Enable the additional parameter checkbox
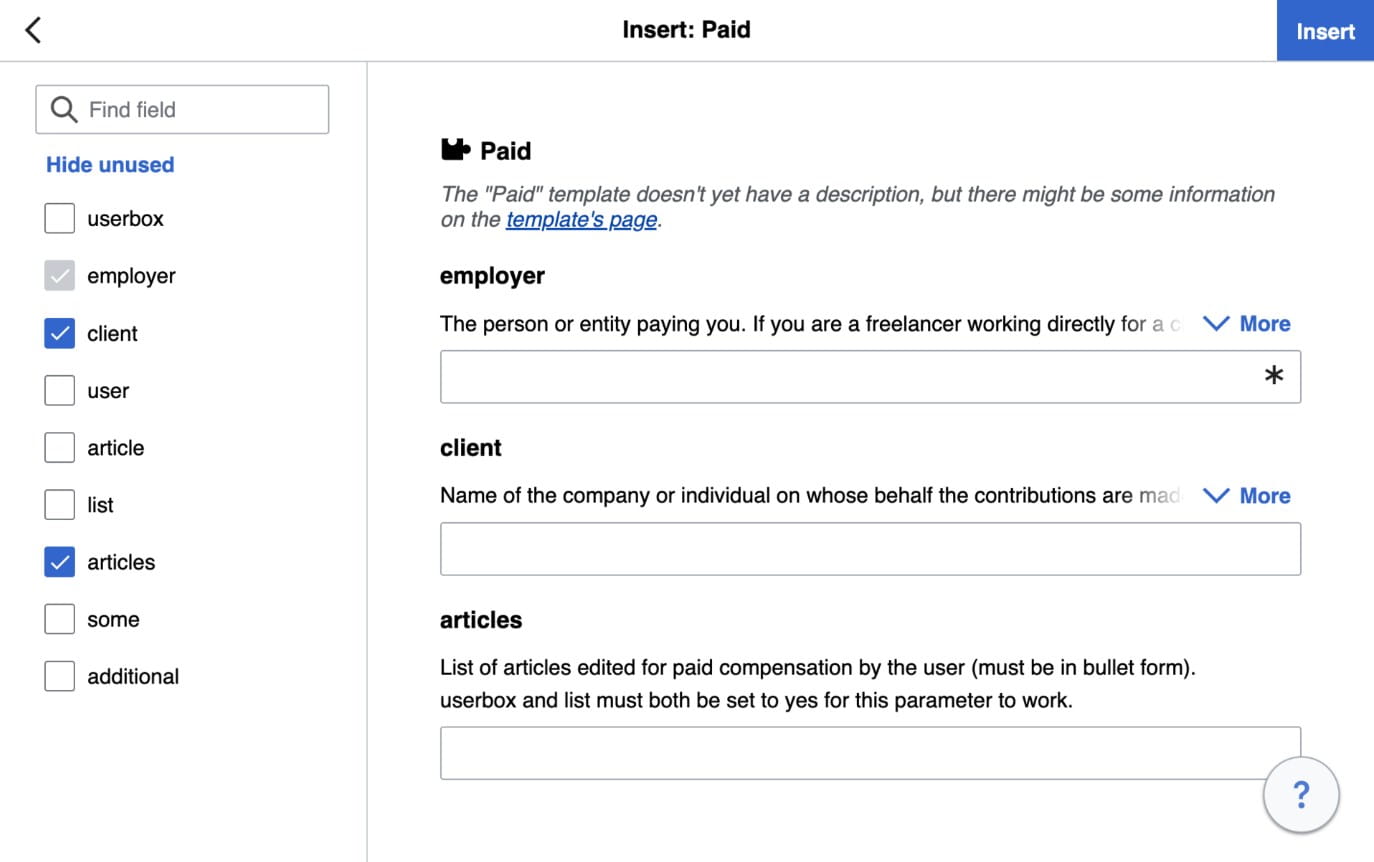The width and height of the screenshot is (1374, 862). point(60,676)
